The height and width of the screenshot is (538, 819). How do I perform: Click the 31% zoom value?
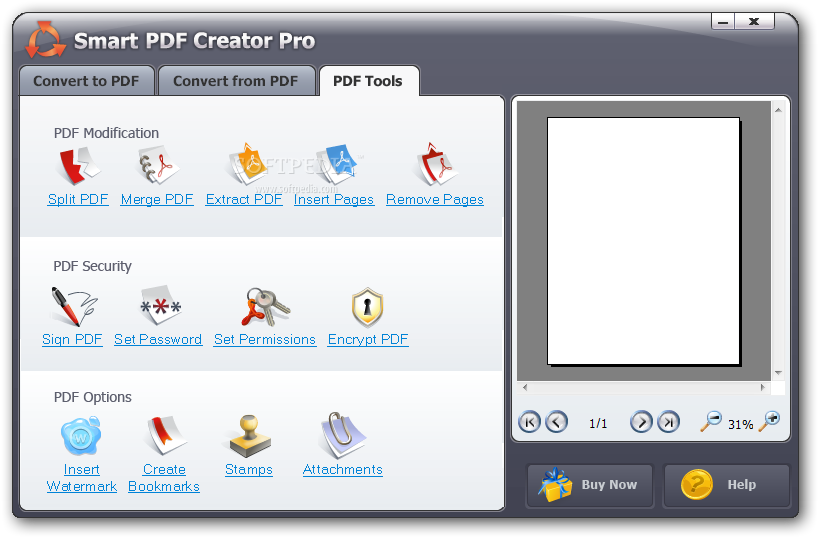point(741,425)
